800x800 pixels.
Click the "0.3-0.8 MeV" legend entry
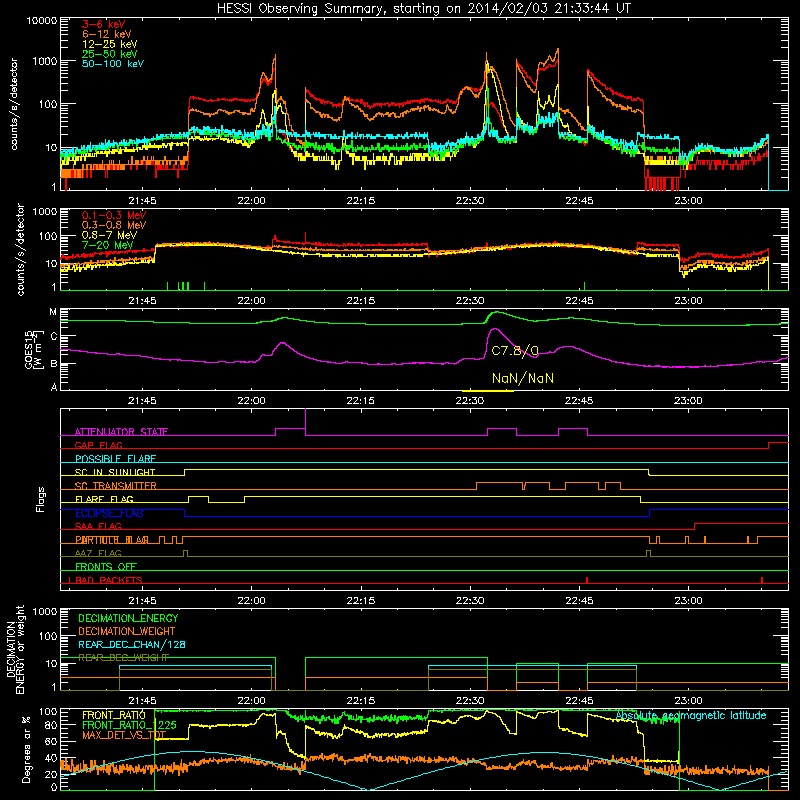pos(114,225)
